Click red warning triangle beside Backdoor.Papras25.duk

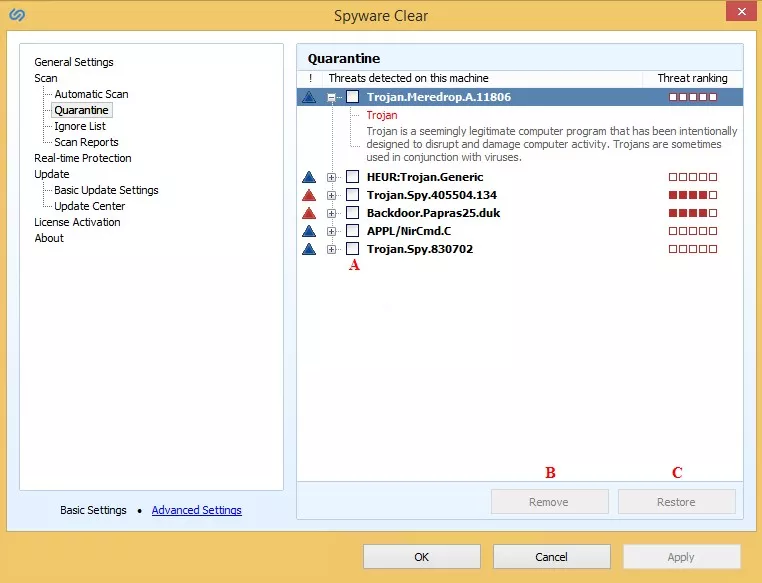click(x=309, y=213)
